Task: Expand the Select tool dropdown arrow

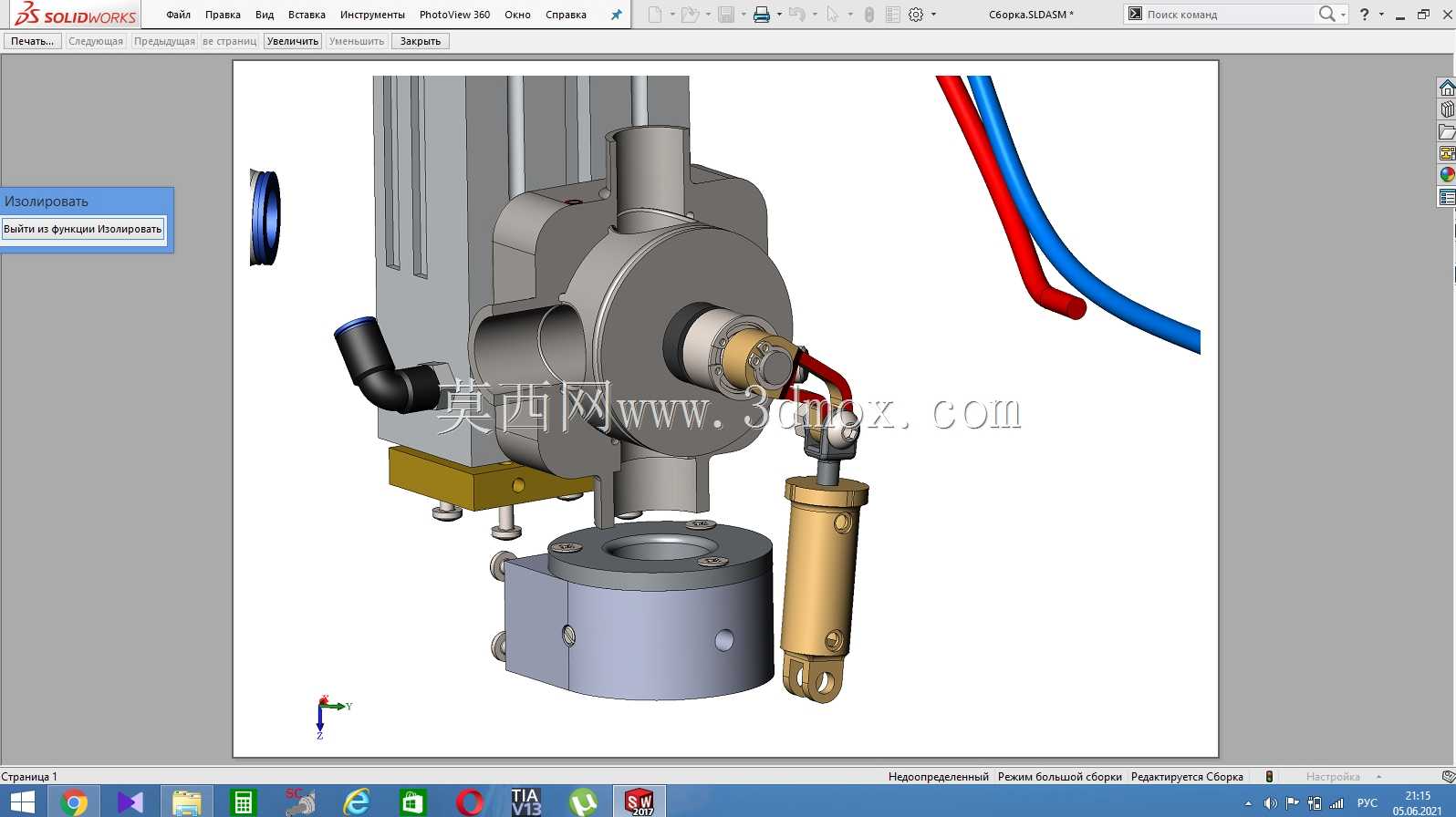Action: point(850,15)
